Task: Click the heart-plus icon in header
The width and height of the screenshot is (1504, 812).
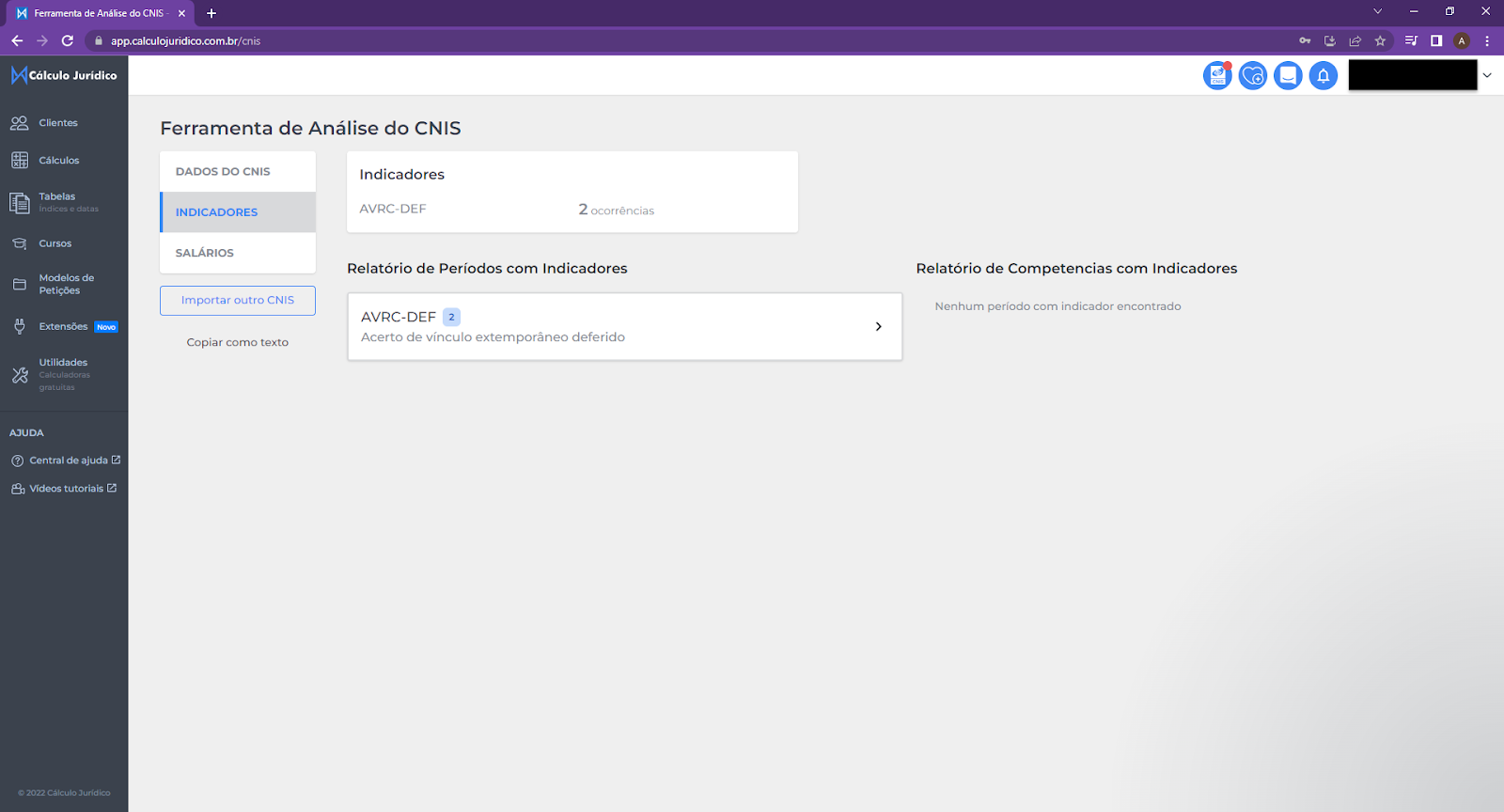Action: coord(1252,75)
